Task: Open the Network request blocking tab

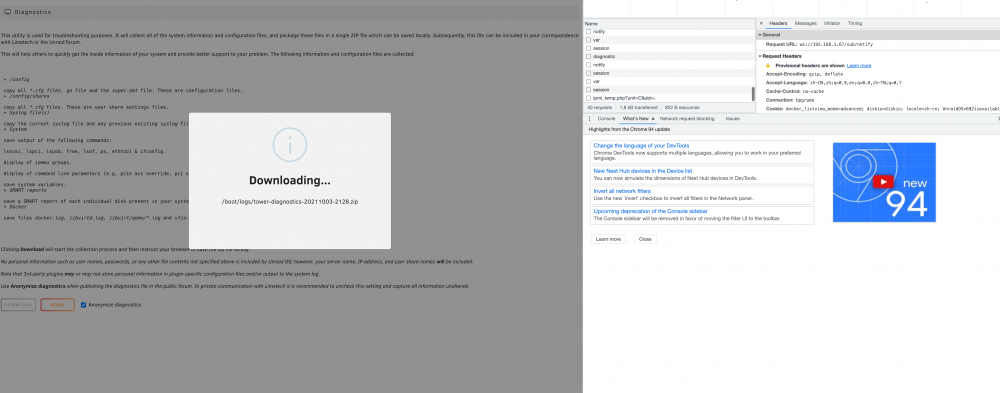Action: (687, 119)
